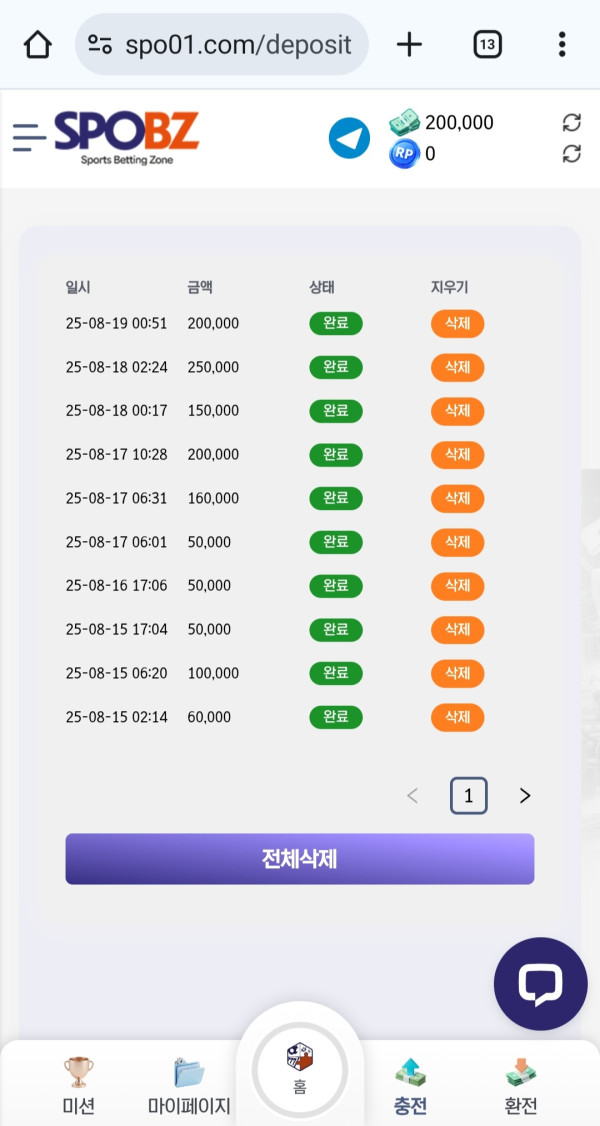Image resolution: width=600 pixels, height=1126 pixels.
Task: Open a new browser tab
Action: point(409,45)
